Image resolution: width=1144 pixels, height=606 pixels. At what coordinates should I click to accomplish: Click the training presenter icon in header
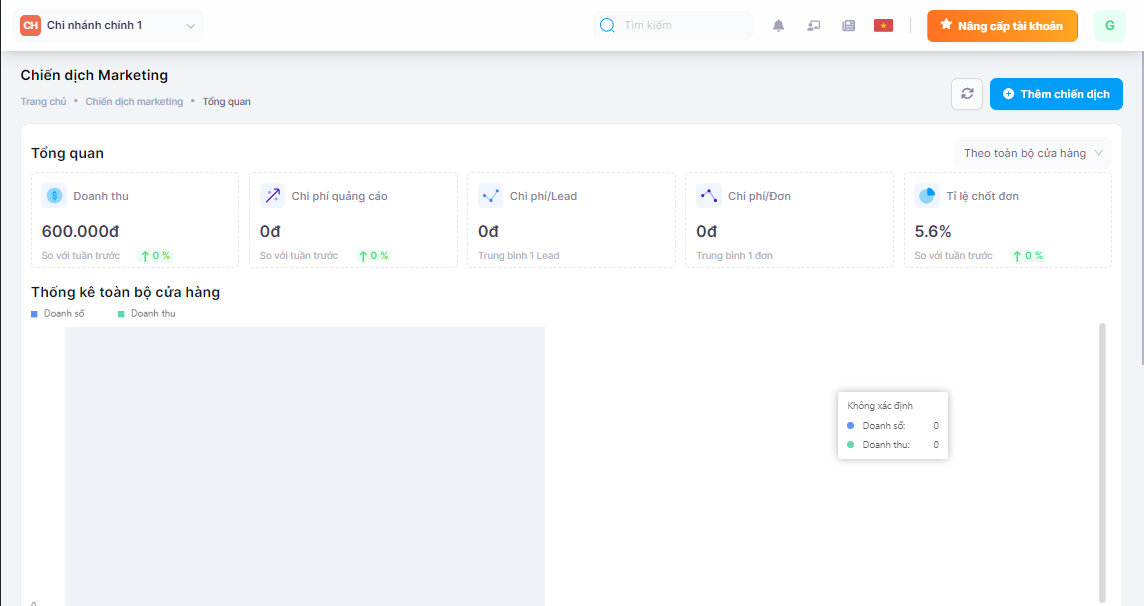coord(814,26)
